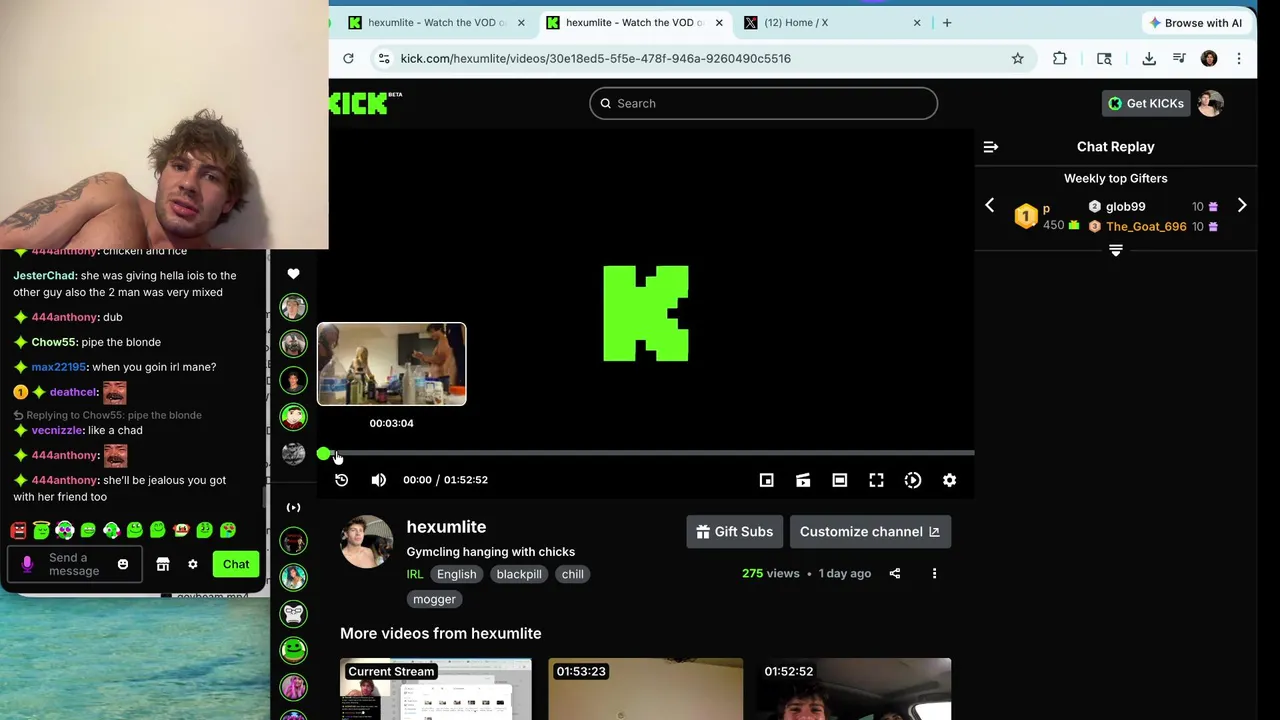Image resolution: width=1280 pixels, height=720 pixels.
Task: Toggle picture-in-picture mini player icon
Action: pos(767,480)
